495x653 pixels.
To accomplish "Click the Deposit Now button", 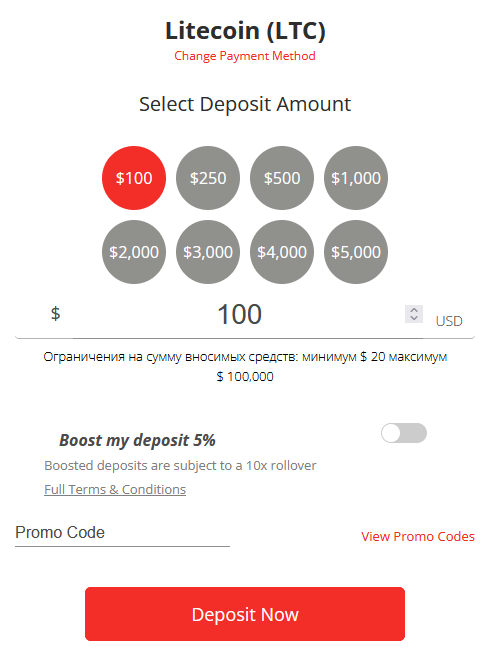I will pyautogui.click(x=245, y=614).
